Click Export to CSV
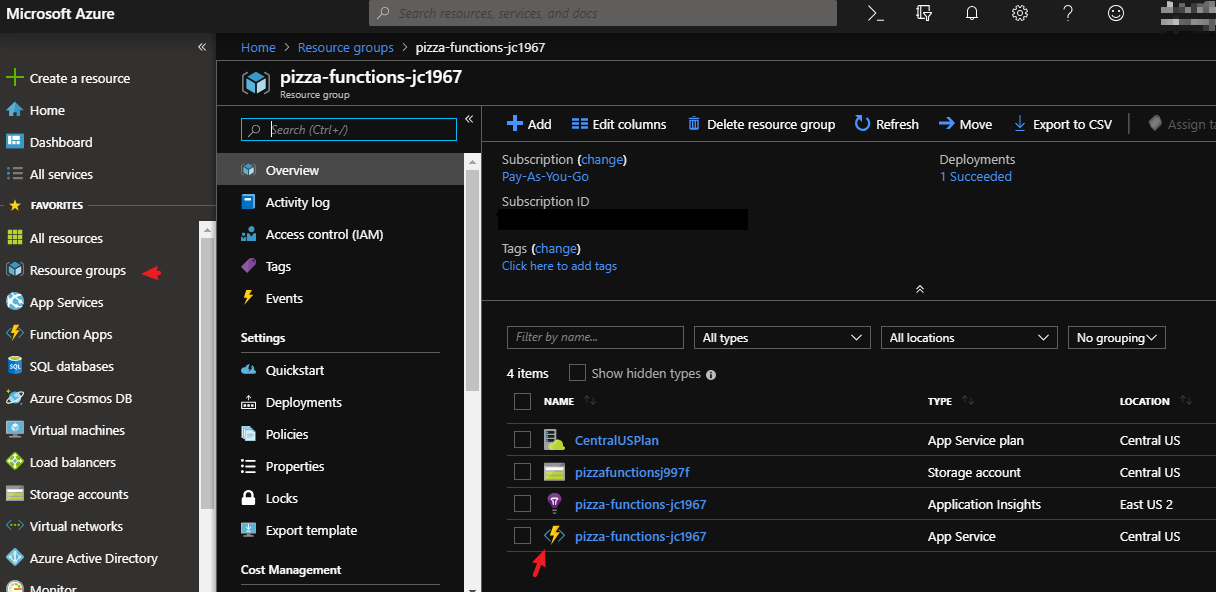The height and width of the screenshot is (592, 1216). (x=1063, y=124)
